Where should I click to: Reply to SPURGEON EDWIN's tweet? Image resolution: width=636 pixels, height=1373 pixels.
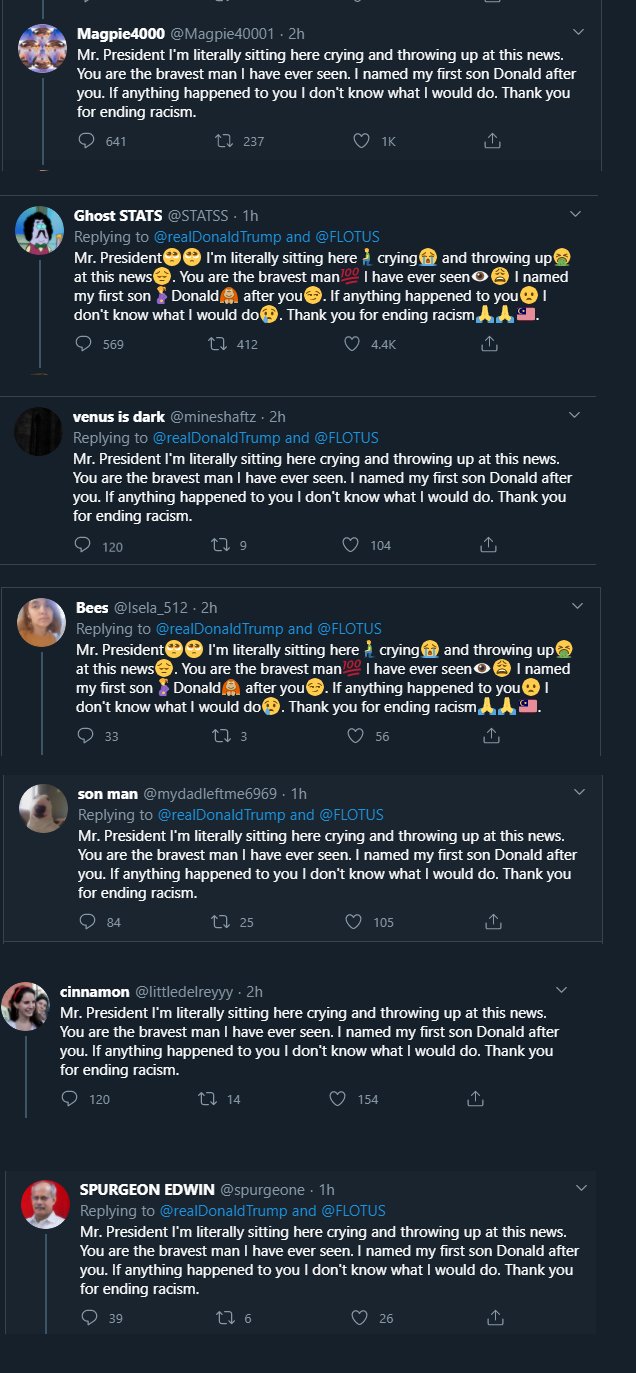(88, 1318)
